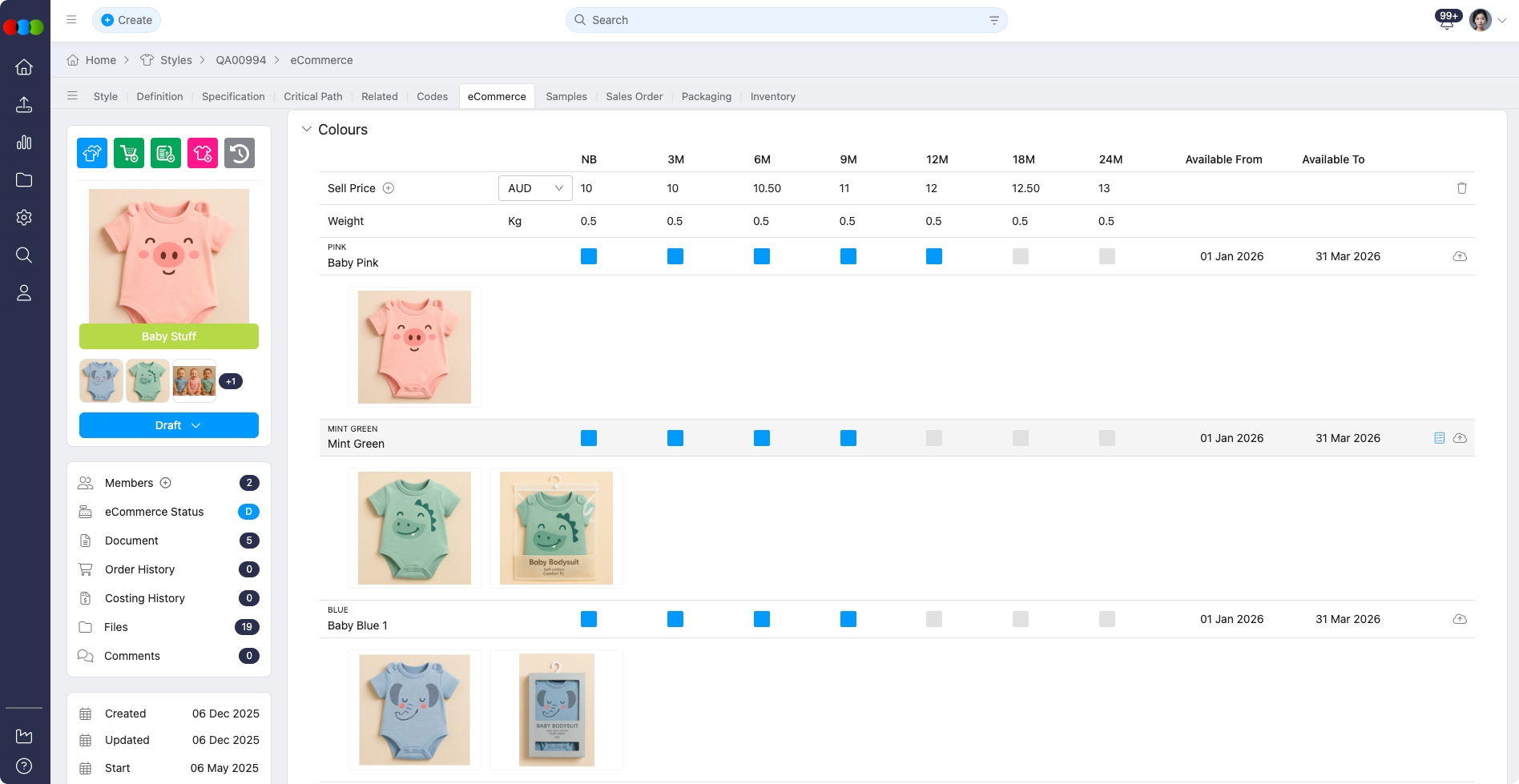Image resolution: width=1519 pixels, height=784 pixels.
Task: Disable the NB size for Baby Pink
Action: point(589,256)
